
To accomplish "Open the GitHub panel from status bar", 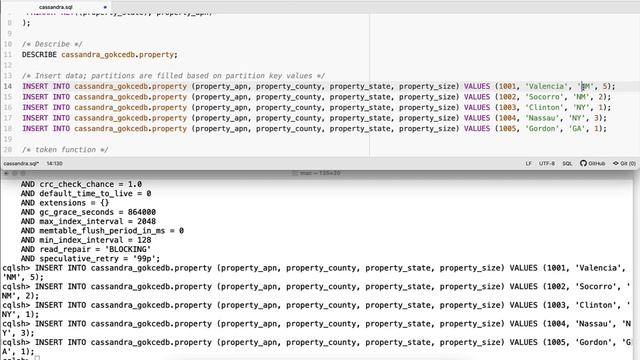I will 593,163.
